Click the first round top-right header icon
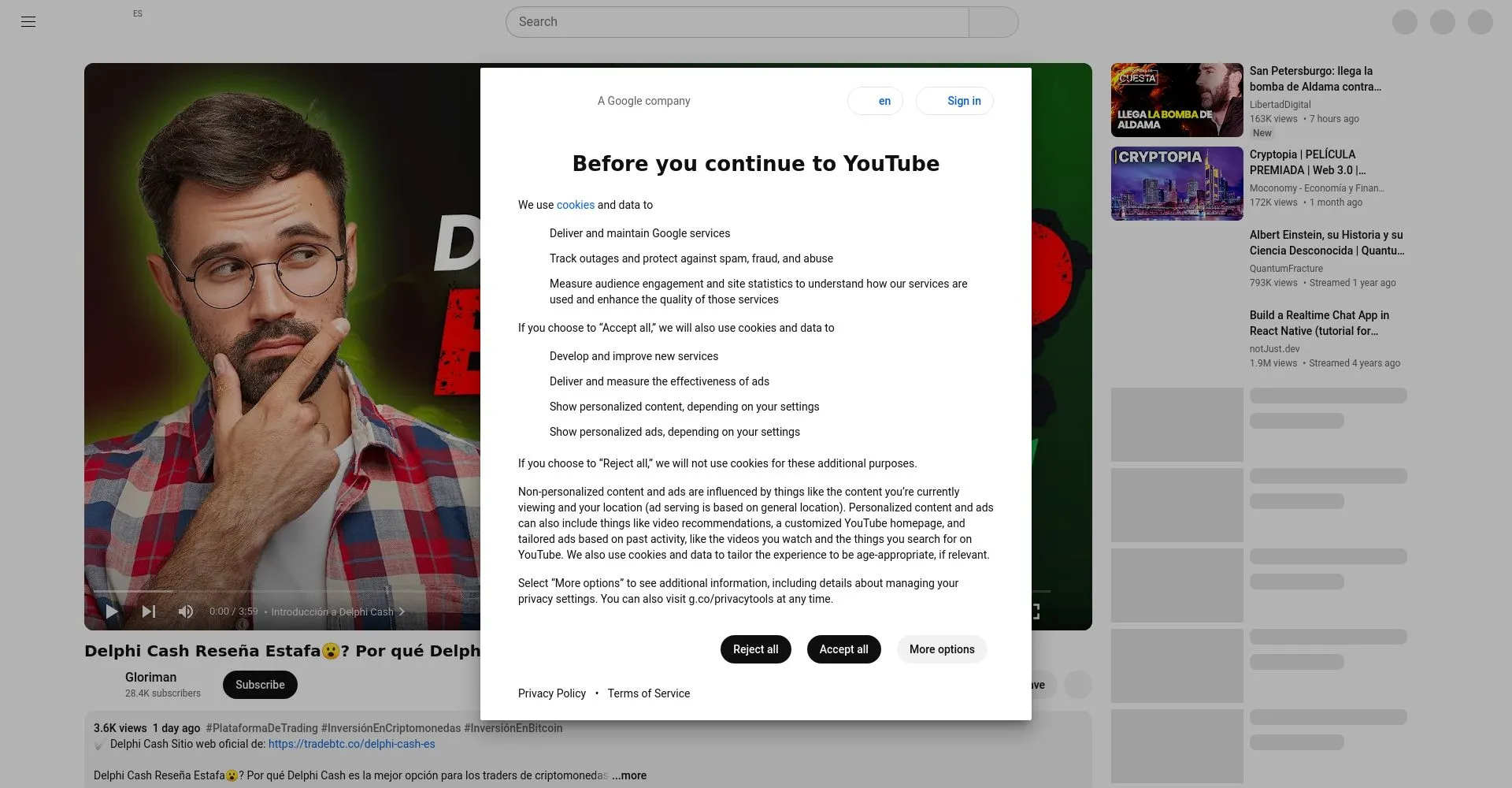Image resolution: width=1512 pixels, height=788 pixels. pos(1405,22)
